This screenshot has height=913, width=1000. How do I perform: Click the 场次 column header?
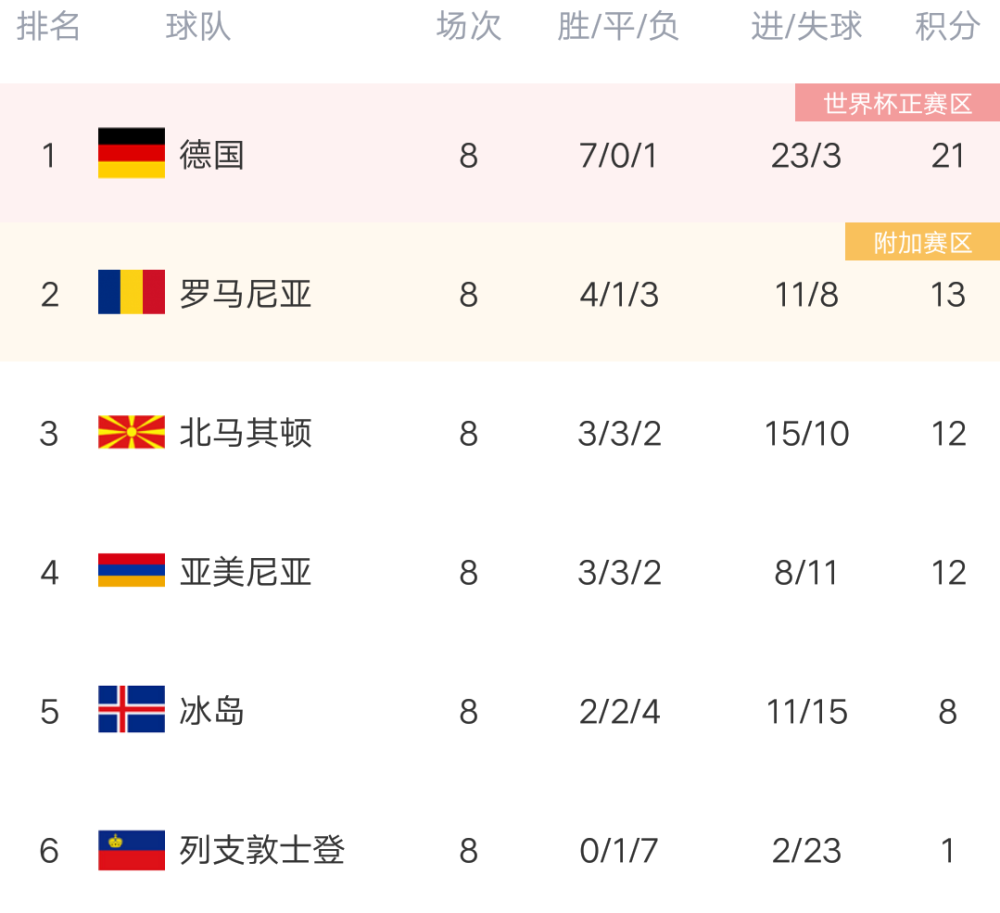pyautogui.click(x=468, y=27)
